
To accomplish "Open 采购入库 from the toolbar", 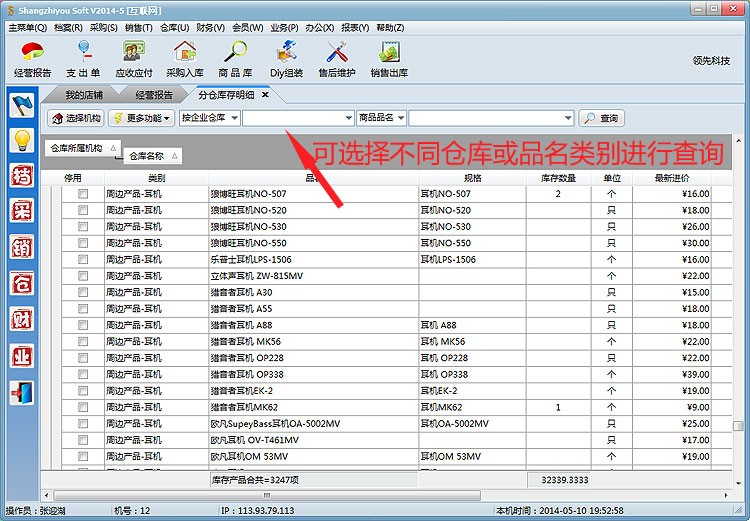I will point(184,58).
